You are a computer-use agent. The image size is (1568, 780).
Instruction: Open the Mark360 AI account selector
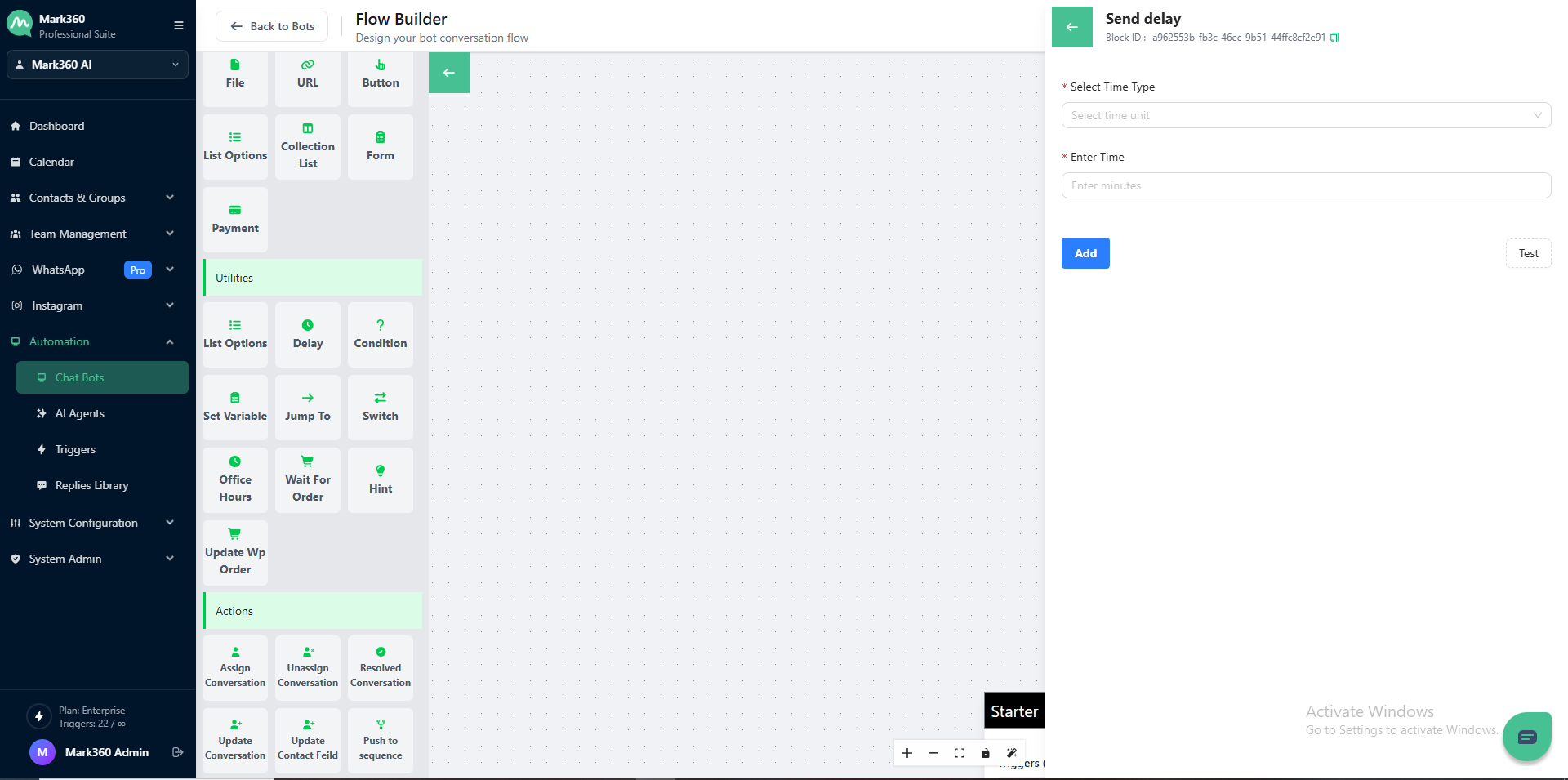pos(97,65)
